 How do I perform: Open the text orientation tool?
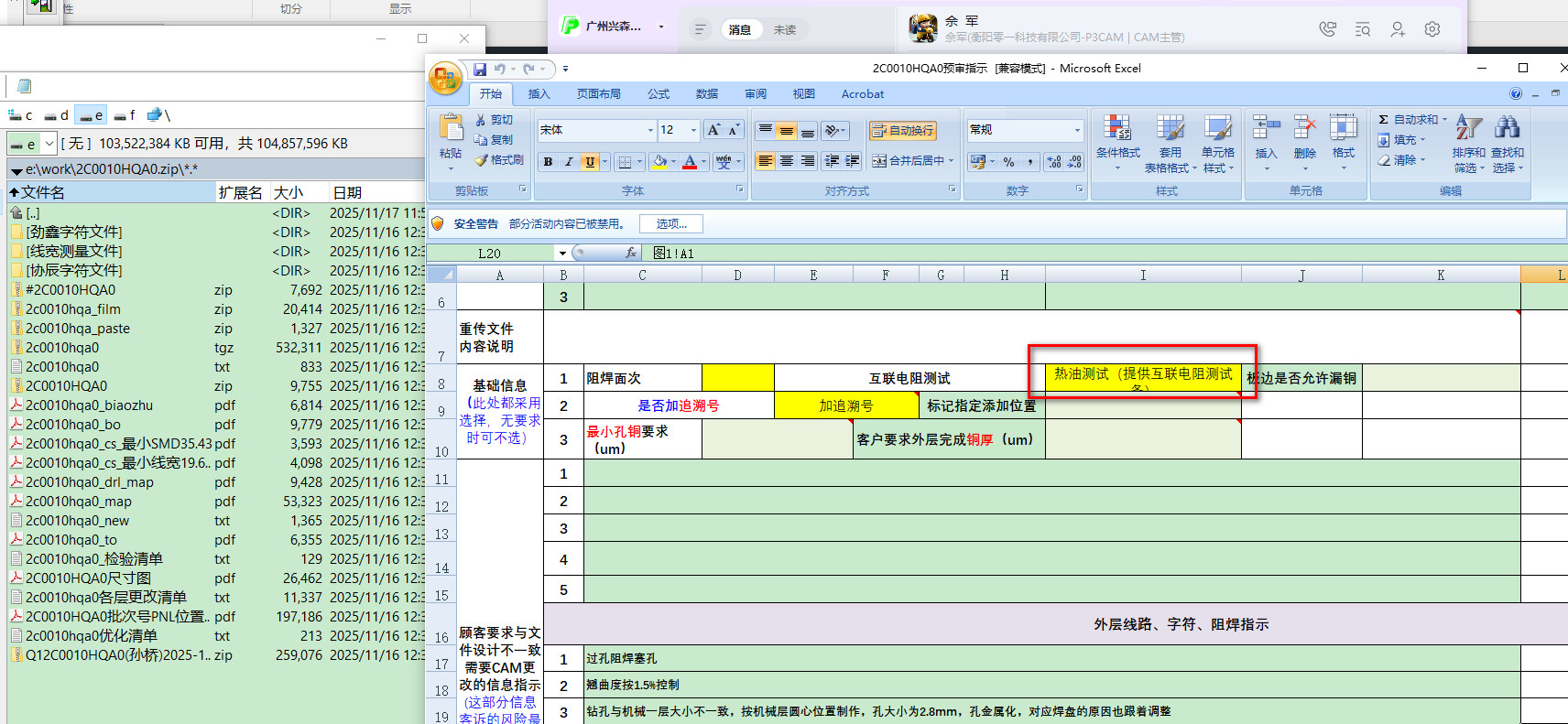tap(834, 131)
